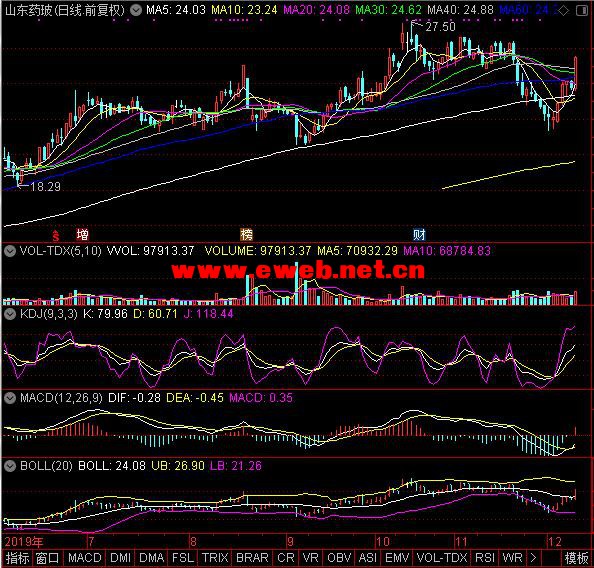Open the 增 event marker
This screenshot has height=568, width=594.
tap(82, 235)
